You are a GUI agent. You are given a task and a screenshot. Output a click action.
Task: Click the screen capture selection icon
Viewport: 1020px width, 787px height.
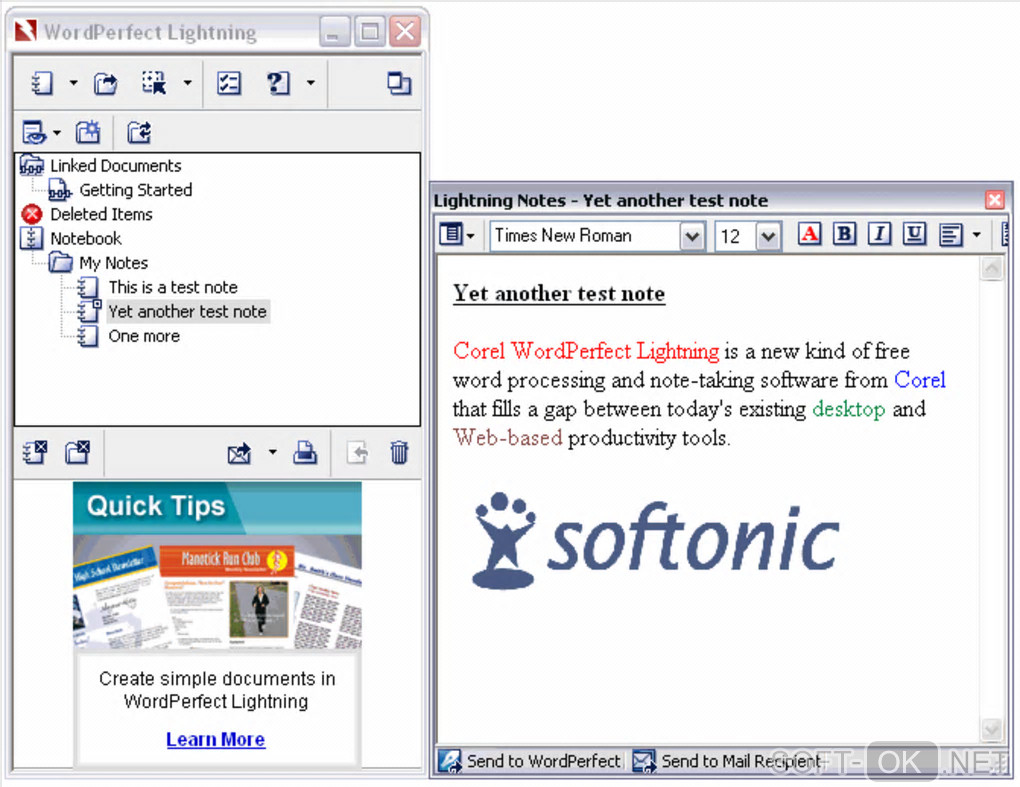[x=154, y=83]
